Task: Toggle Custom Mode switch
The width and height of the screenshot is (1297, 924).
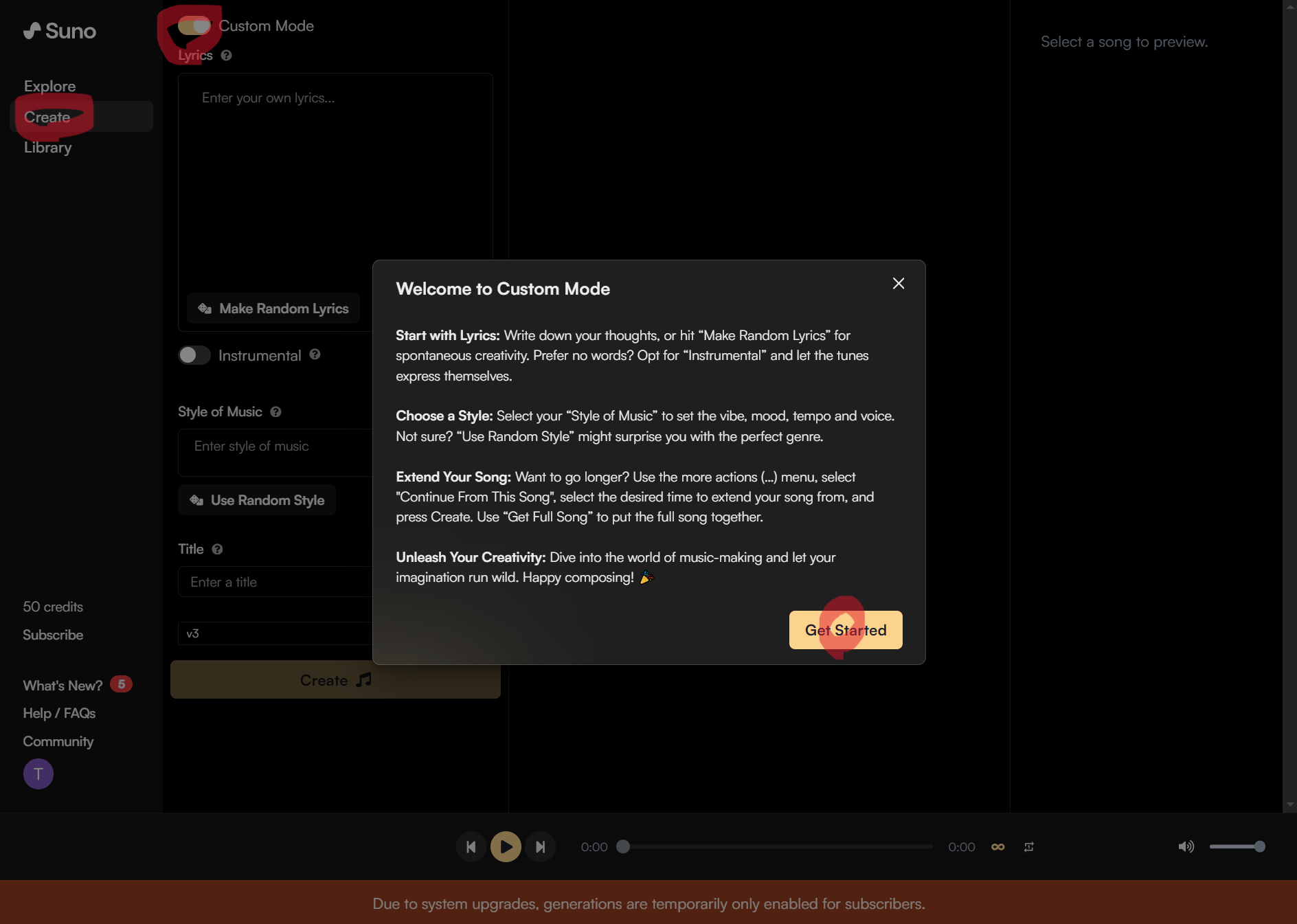Action: coord(194,25)
